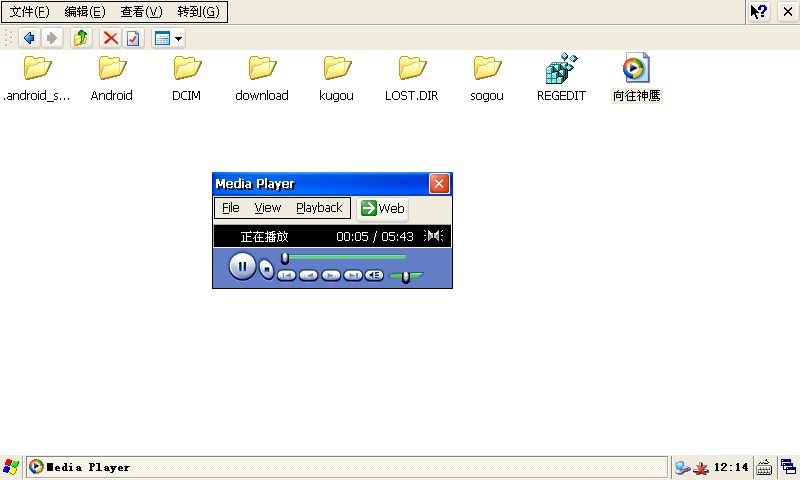Click the volume slider handle
800x480 pixels.
tap(406, 277)
